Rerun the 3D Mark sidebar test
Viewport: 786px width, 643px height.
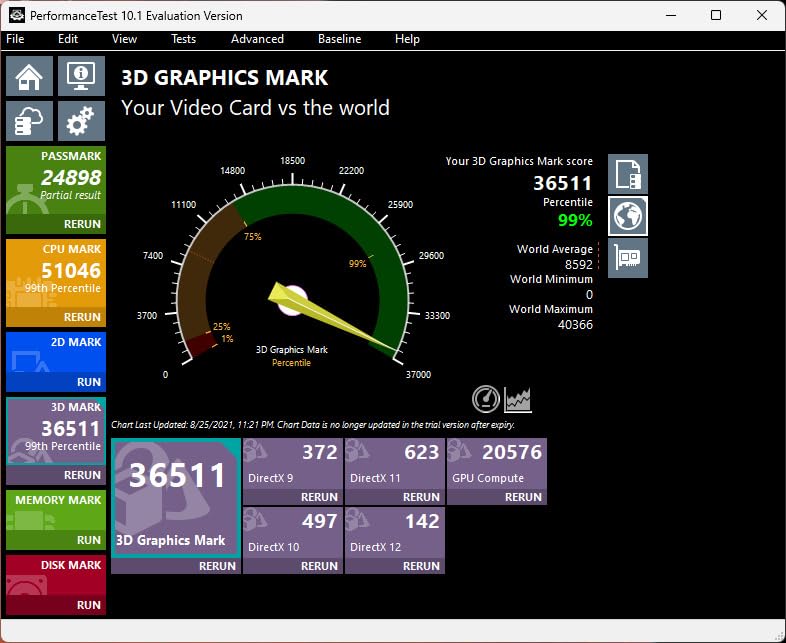pyautogui.click(x=56, y=475)
